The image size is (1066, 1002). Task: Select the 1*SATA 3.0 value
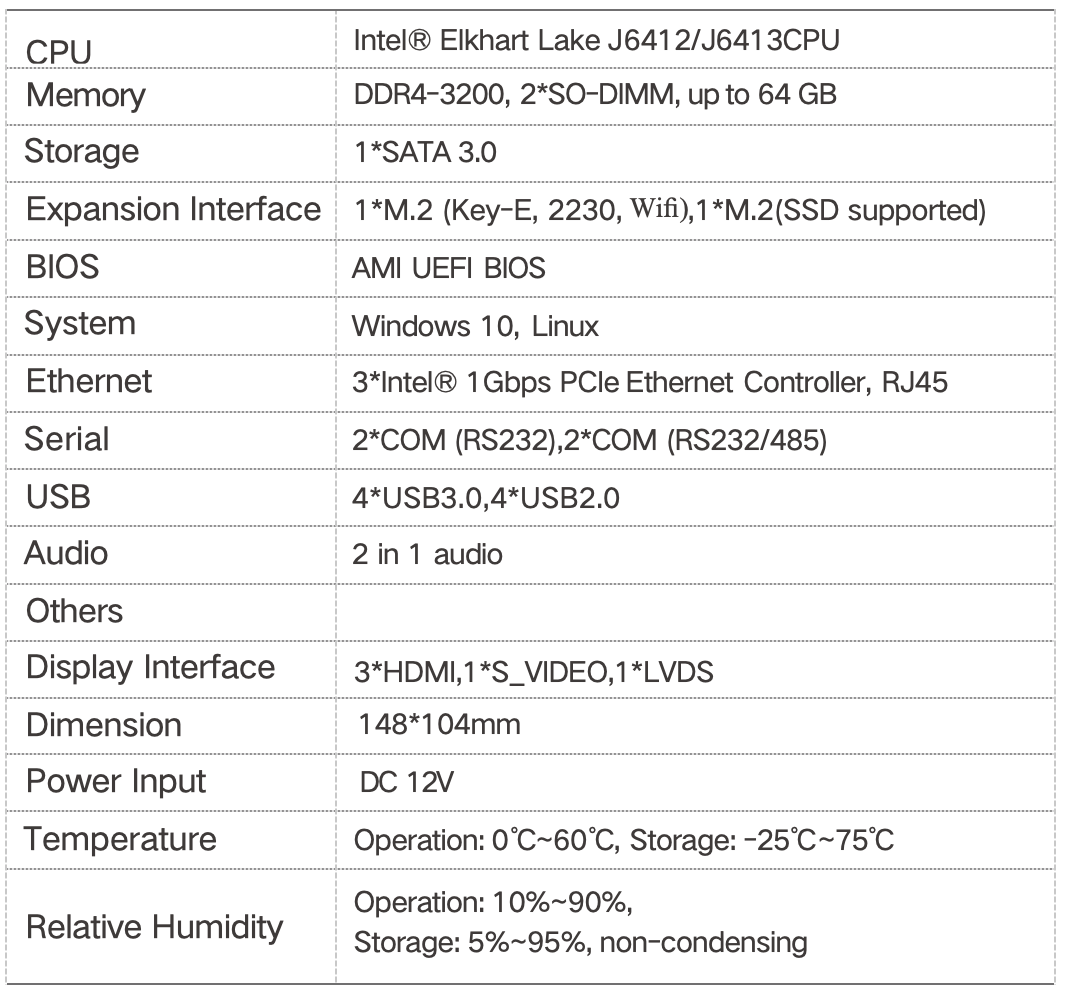425,153
